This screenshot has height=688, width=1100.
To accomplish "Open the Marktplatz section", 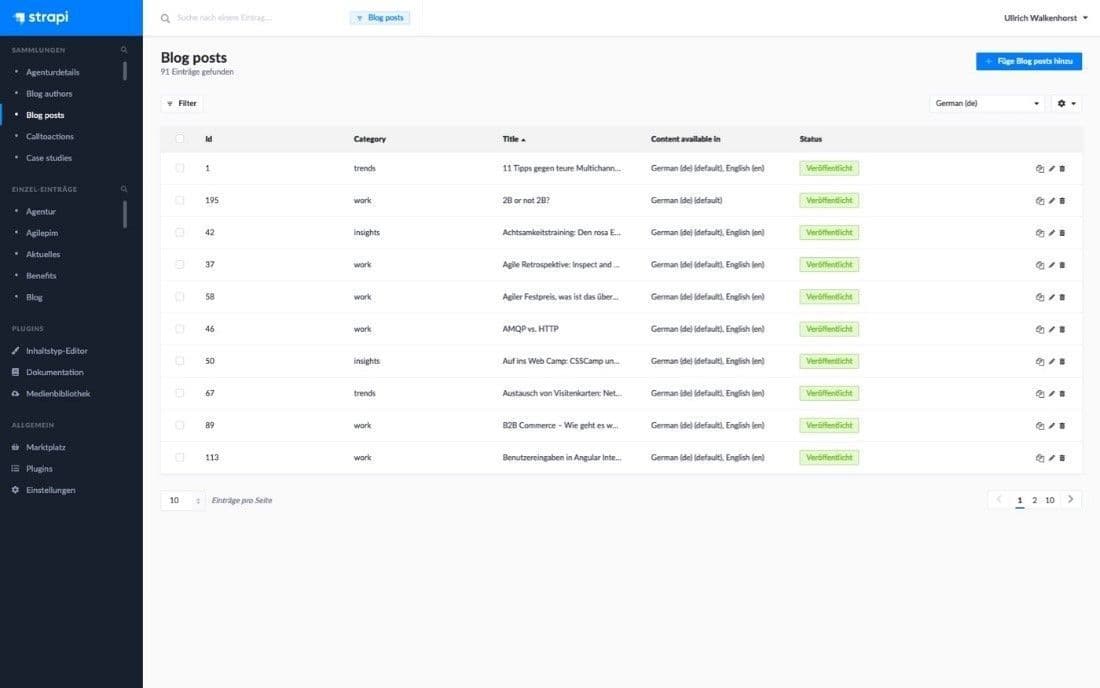I will [47, 446].
